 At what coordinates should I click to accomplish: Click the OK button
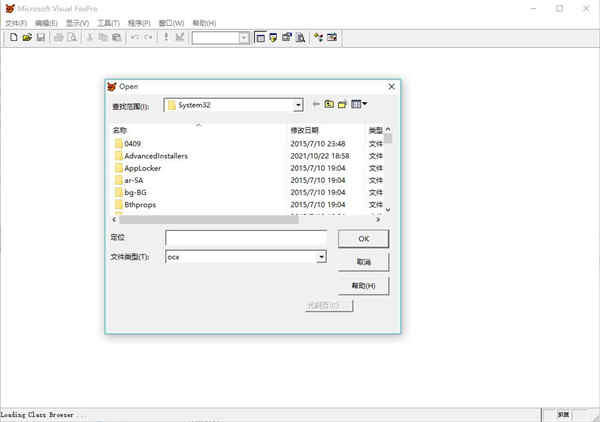364,239
